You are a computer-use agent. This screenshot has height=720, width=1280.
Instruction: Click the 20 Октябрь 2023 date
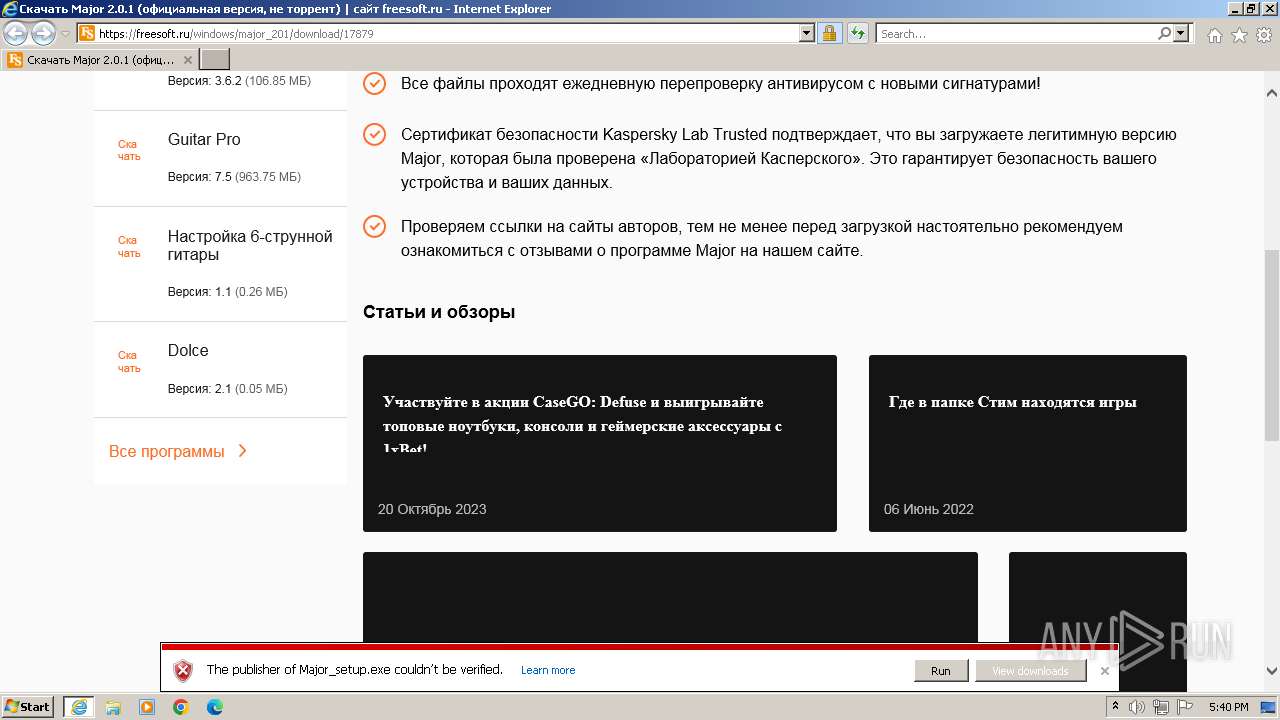(x=432, y=509)
